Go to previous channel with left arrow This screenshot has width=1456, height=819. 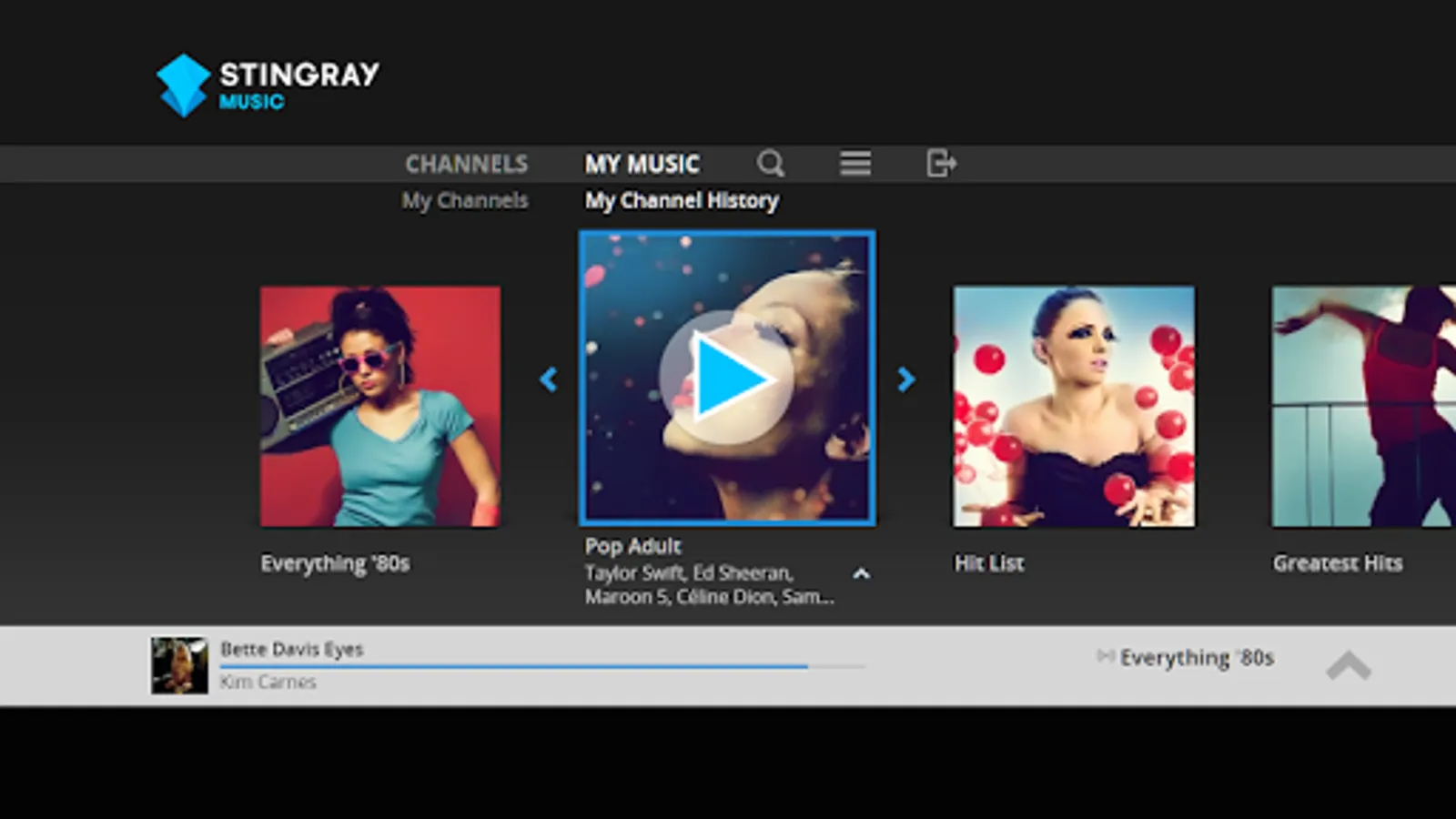[548, 379]
